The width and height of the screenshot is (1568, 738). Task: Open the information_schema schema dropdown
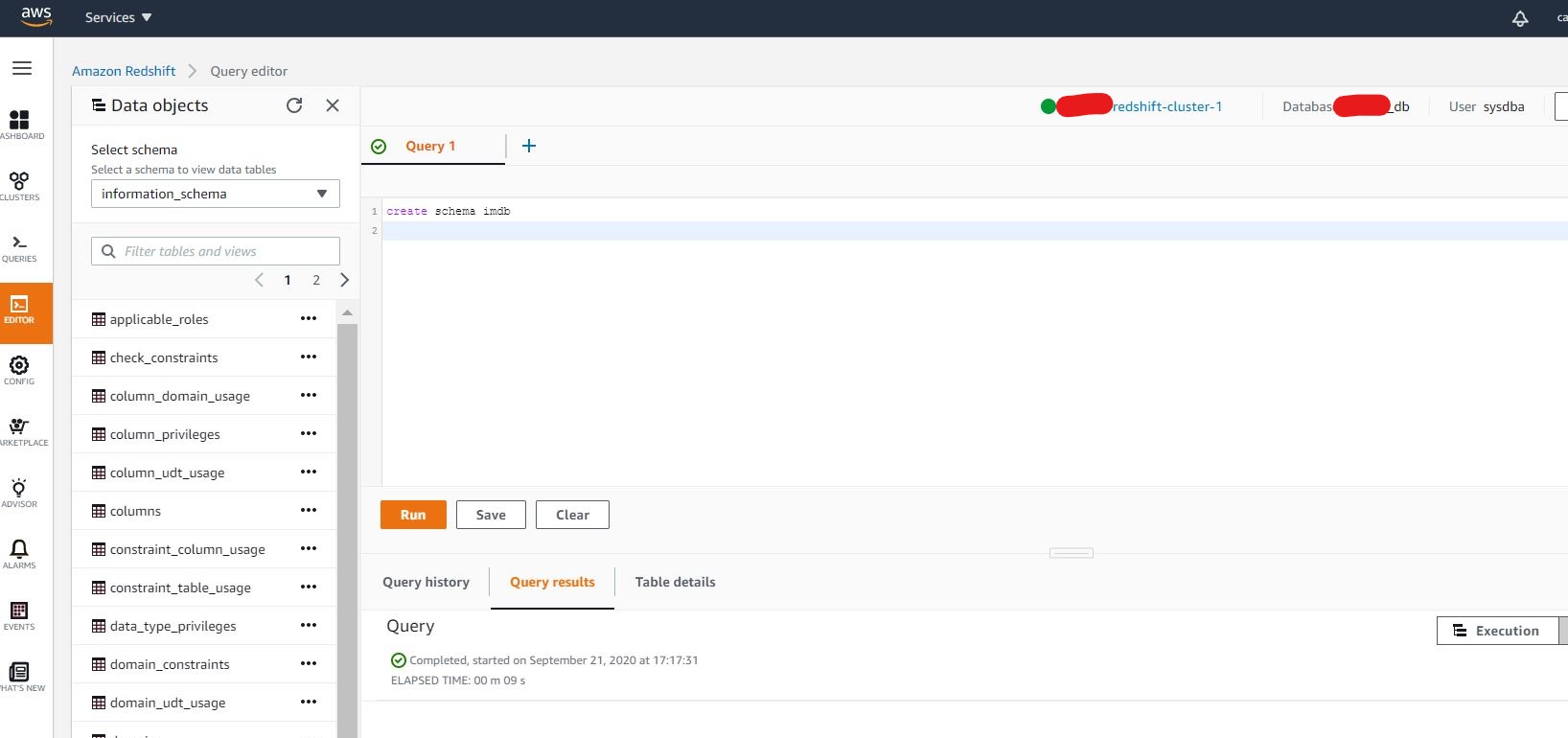(x=216, y=194)
